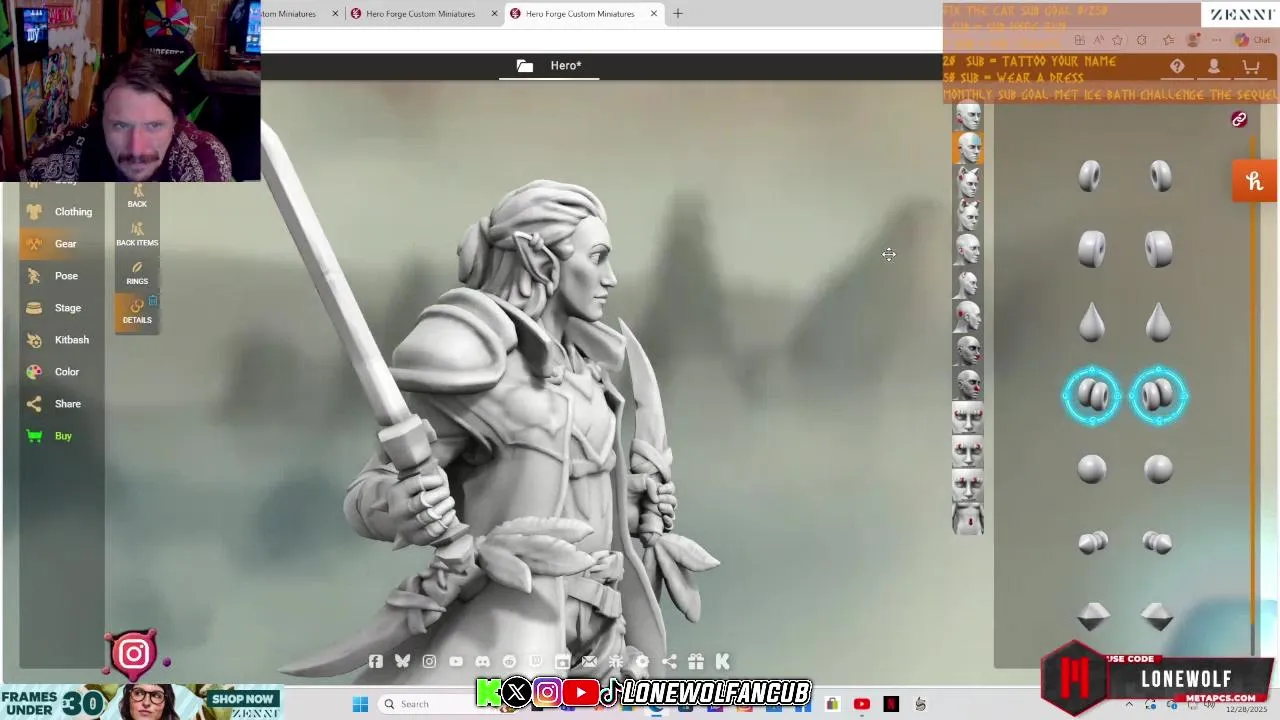Open the user account icon
Viewport: 1280px width, 720px height.
[x=1214, y=66]
